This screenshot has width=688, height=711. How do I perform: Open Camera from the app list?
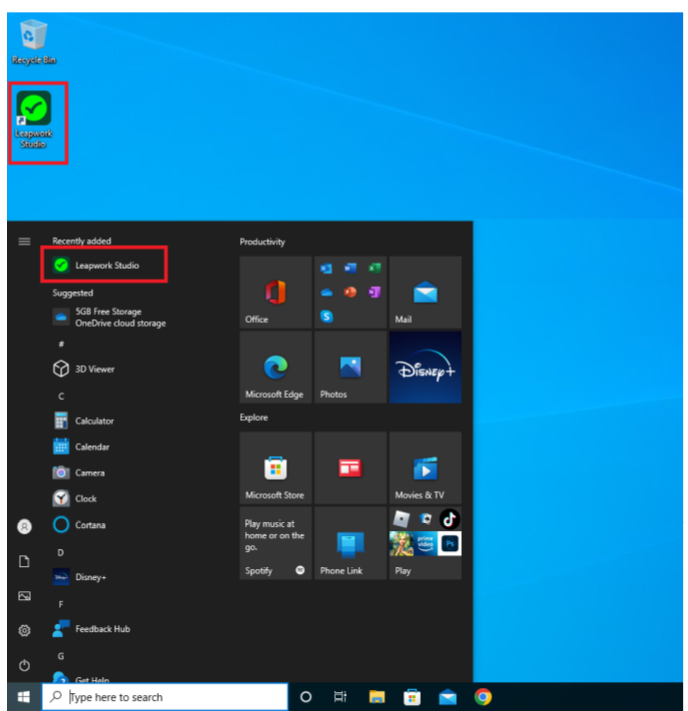(79, 472)
